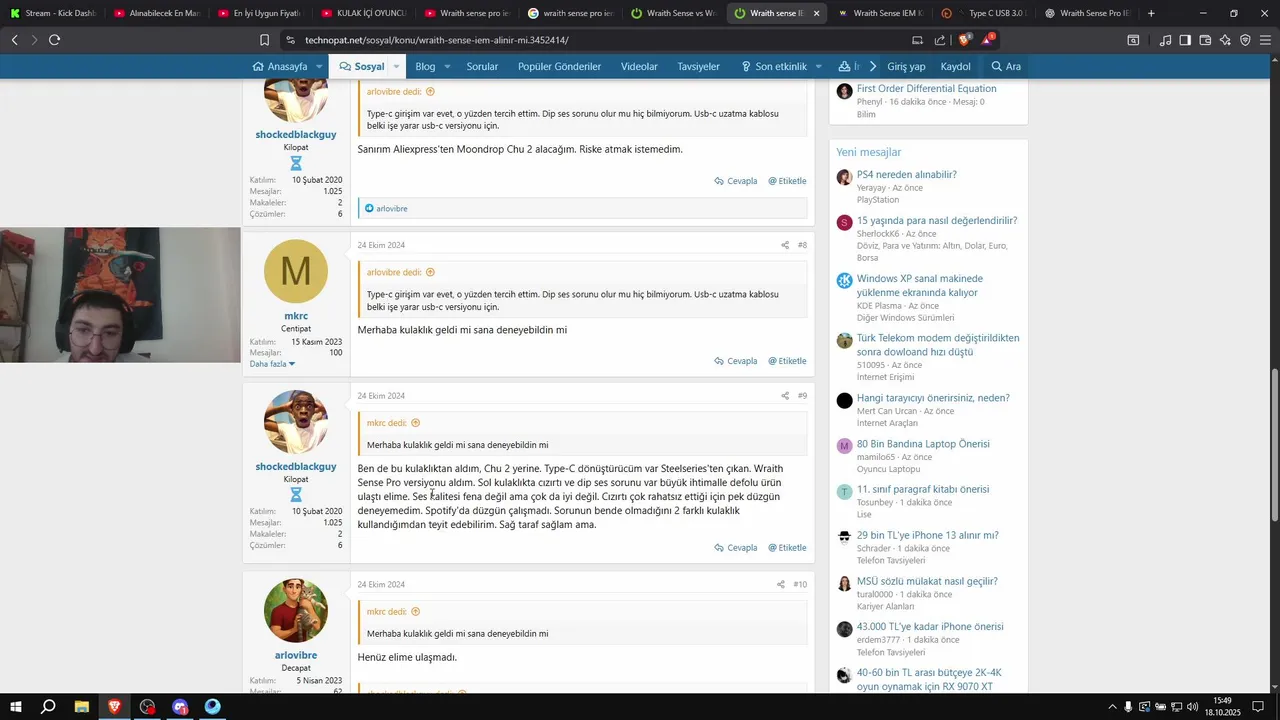
Task: Open a new browser tab with plus
Action: (1151, 13)
